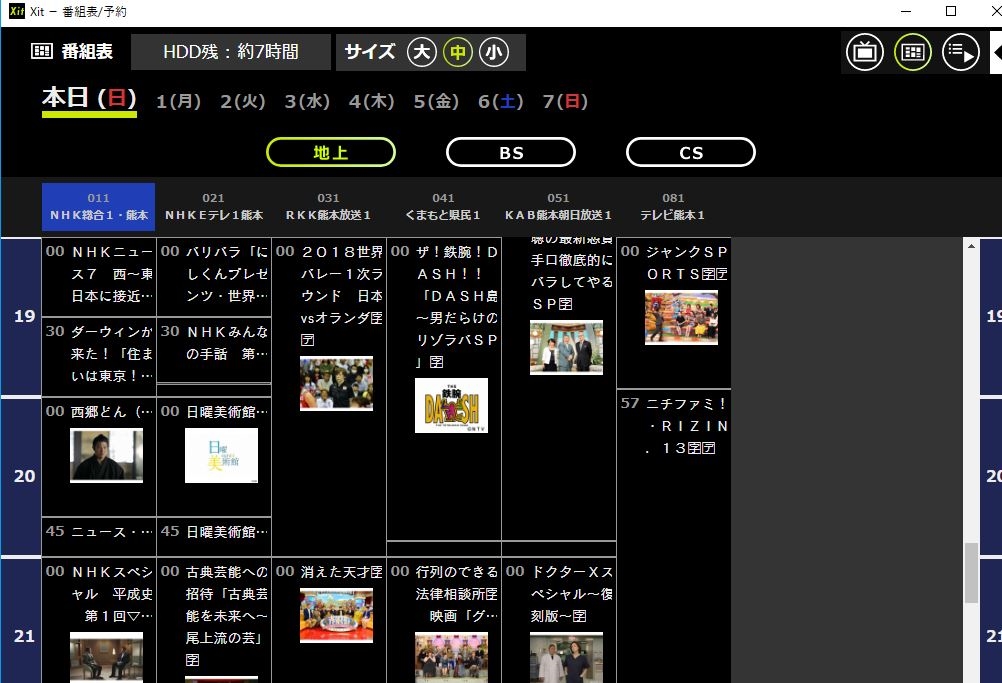Click the Xit app logo icon
1002x683 pixels.
pos(17,11)
